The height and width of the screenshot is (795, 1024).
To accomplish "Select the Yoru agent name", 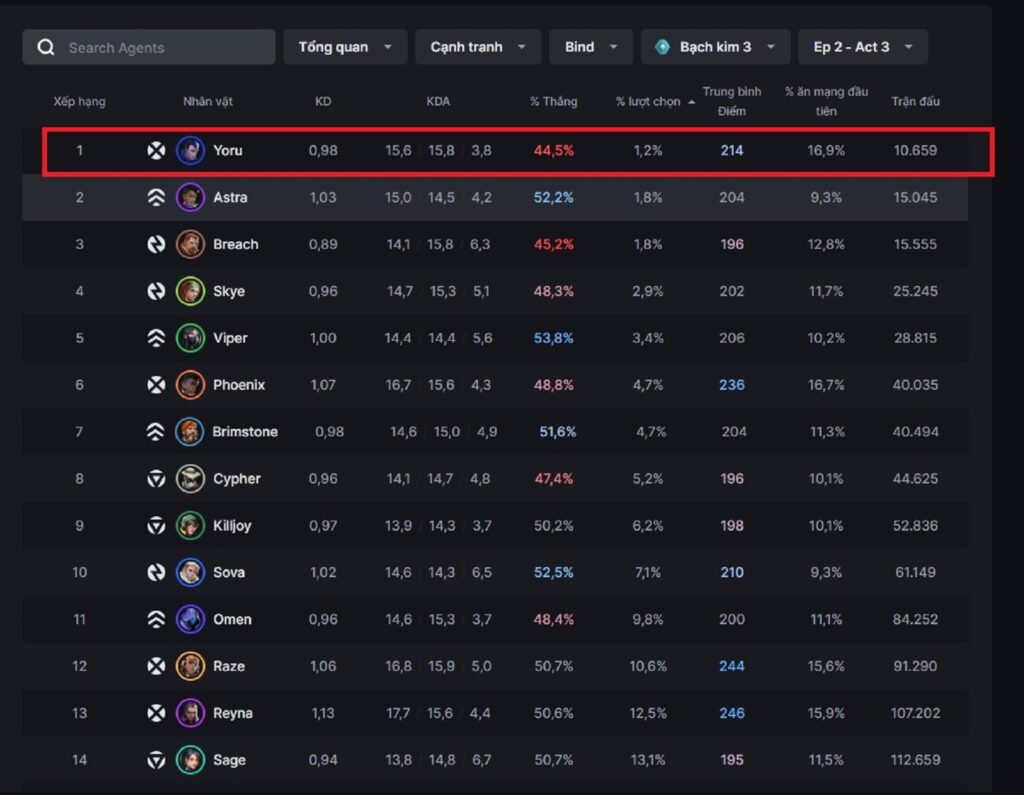I will (x=227, y=151).
